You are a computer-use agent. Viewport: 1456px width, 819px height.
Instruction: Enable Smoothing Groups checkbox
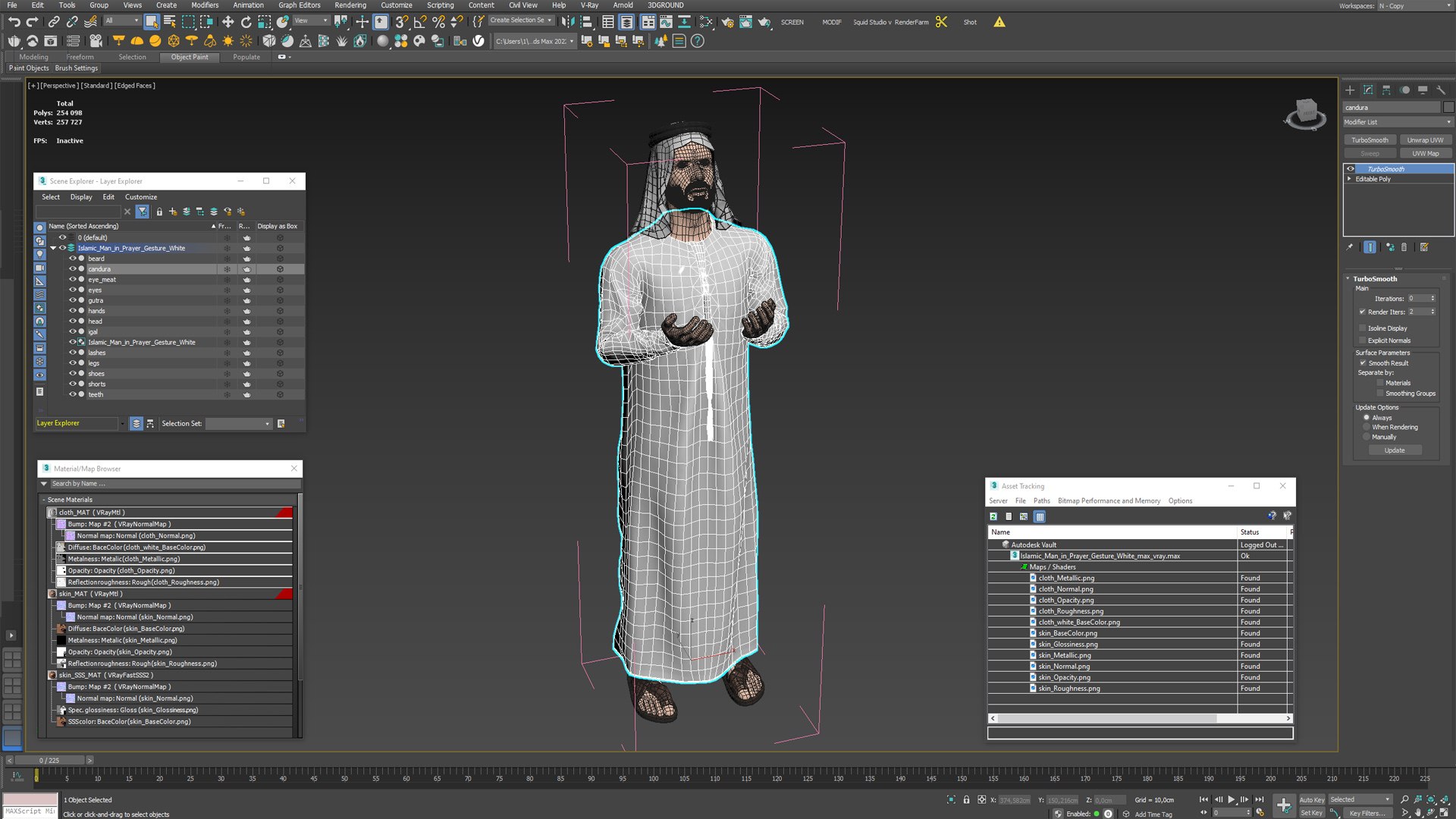[x=1380, y=394]
